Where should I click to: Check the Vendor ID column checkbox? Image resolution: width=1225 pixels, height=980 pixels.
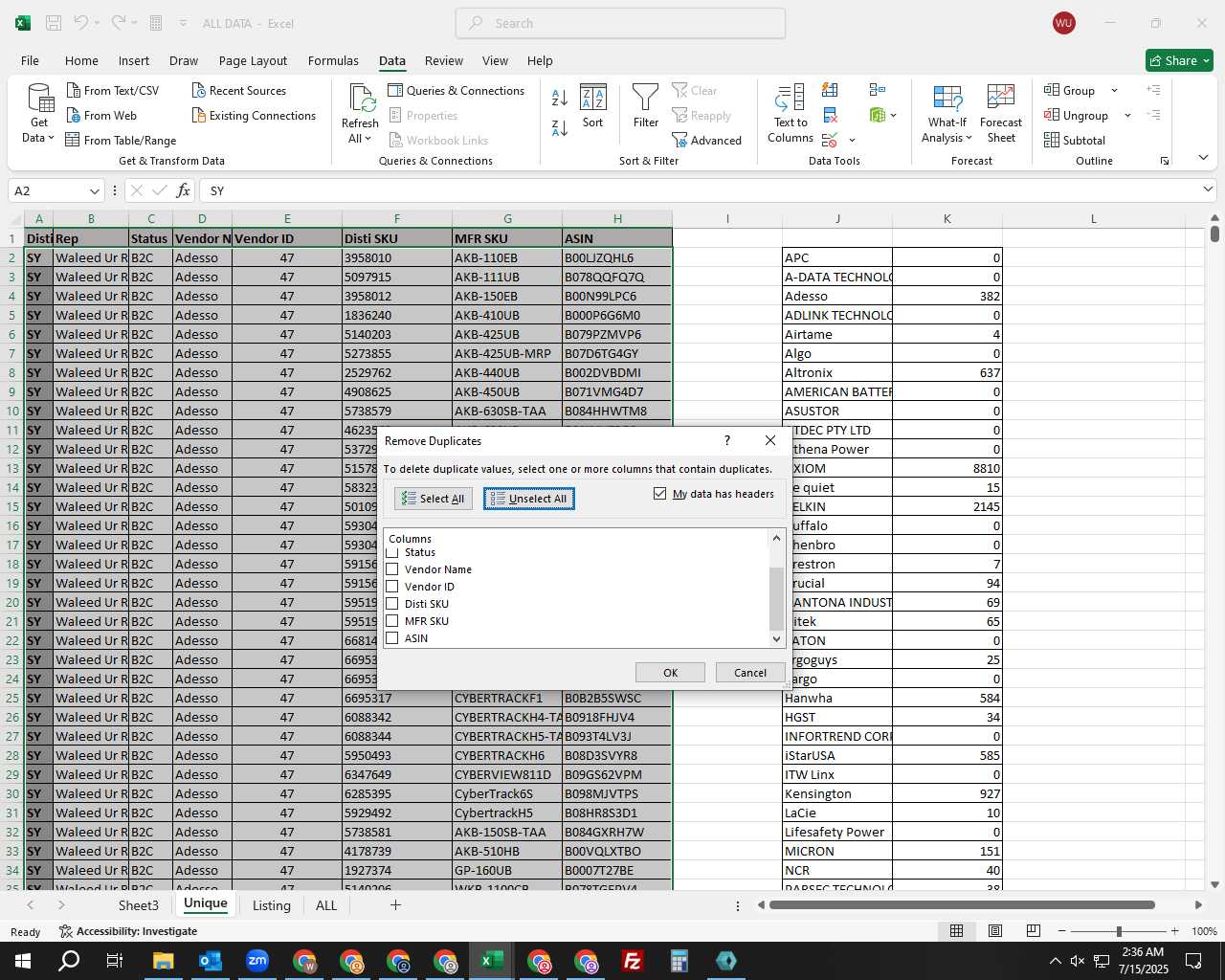[391, 587]
